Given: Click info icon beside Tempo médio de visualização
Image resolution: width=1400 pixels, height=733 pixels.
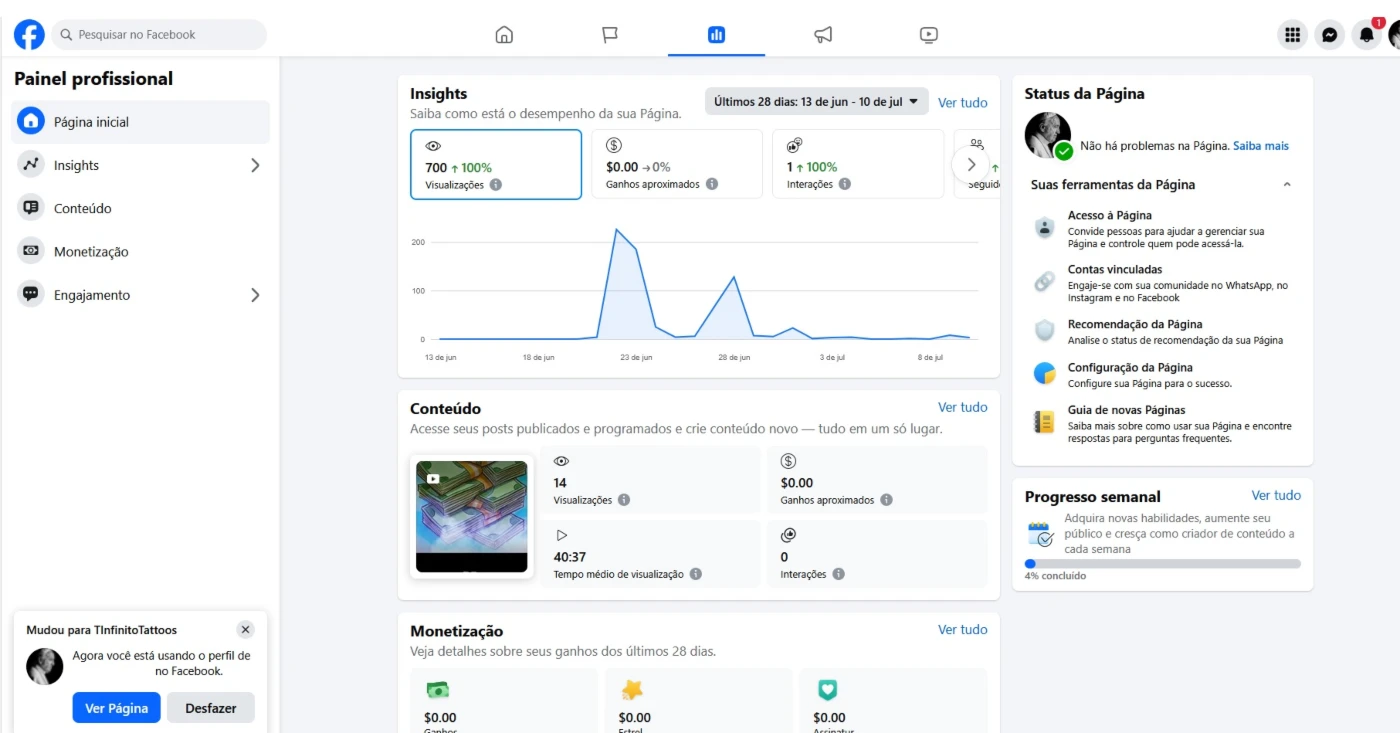Looking at the screenshot, I should [696, 574].
